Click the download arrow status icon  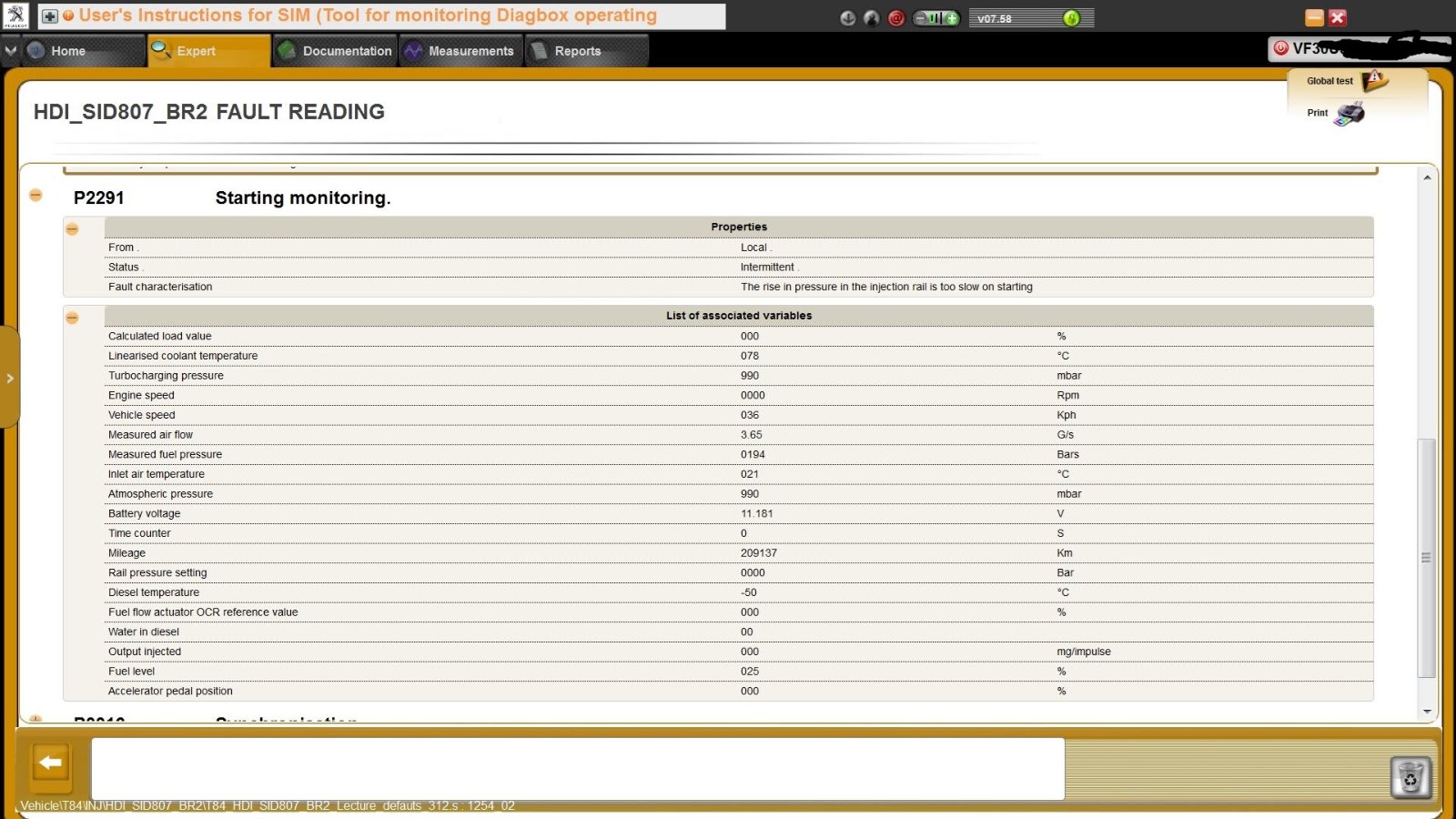848,18
